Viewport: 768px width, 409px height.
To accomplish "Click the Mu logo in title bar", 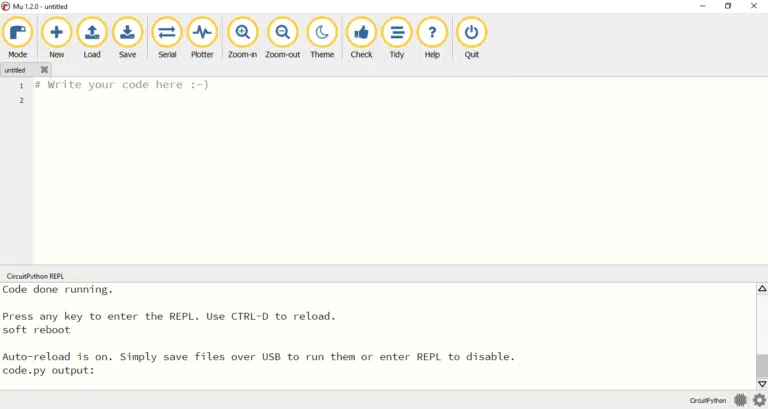I will tap(5, 6).
